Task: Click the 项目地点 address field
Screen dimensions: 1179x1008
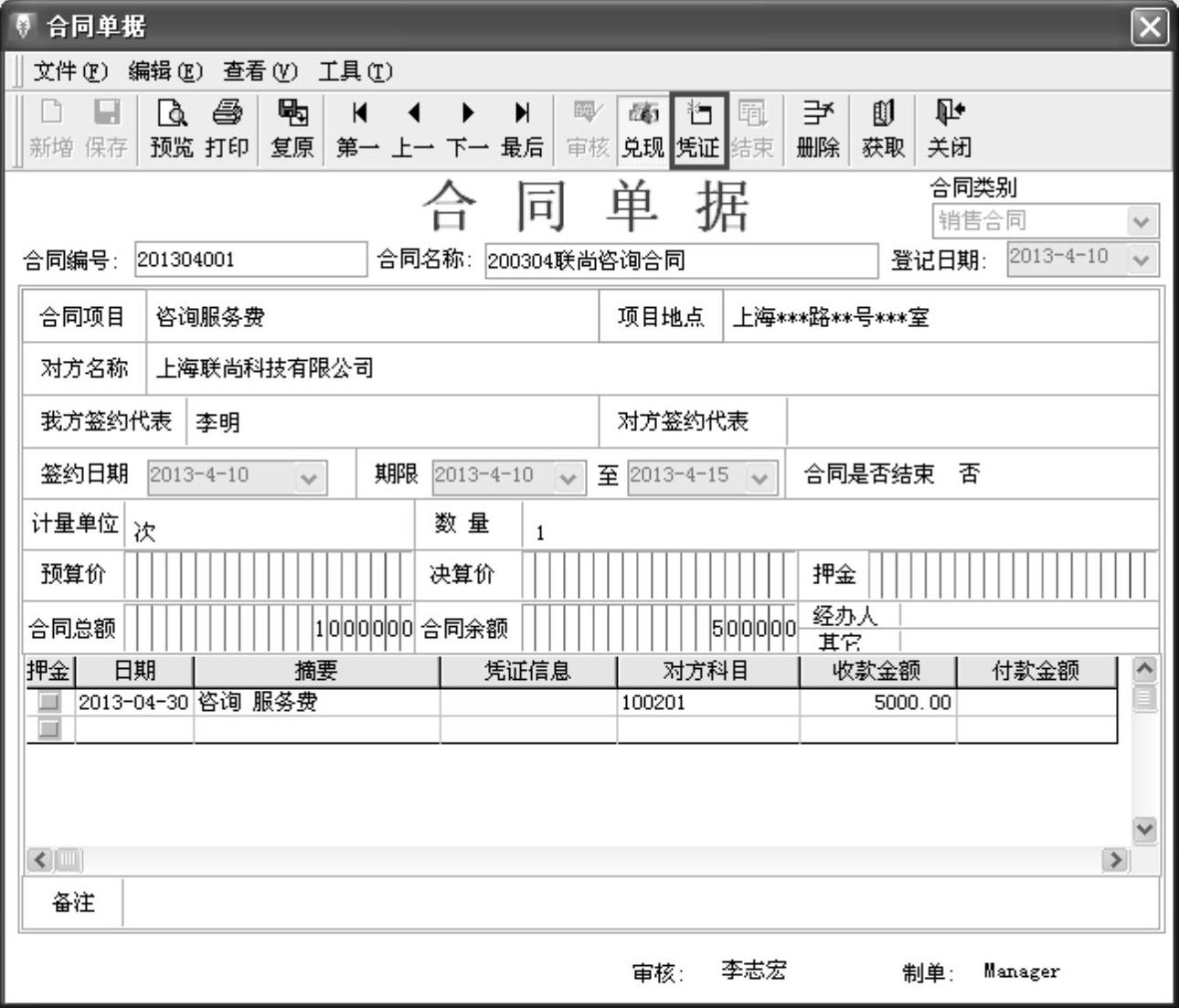Action: click(x=940, y=317)
